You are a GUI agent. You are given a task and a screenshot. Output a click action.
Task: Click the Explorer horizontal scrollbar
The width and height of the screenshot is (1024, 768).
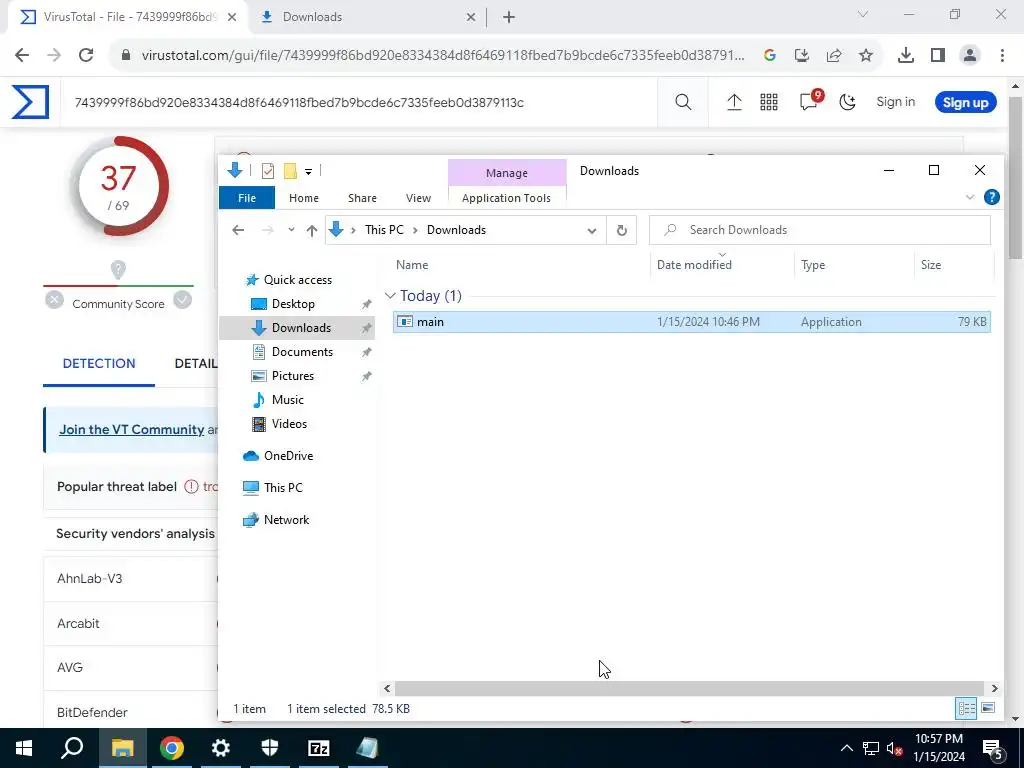[689, 688]
